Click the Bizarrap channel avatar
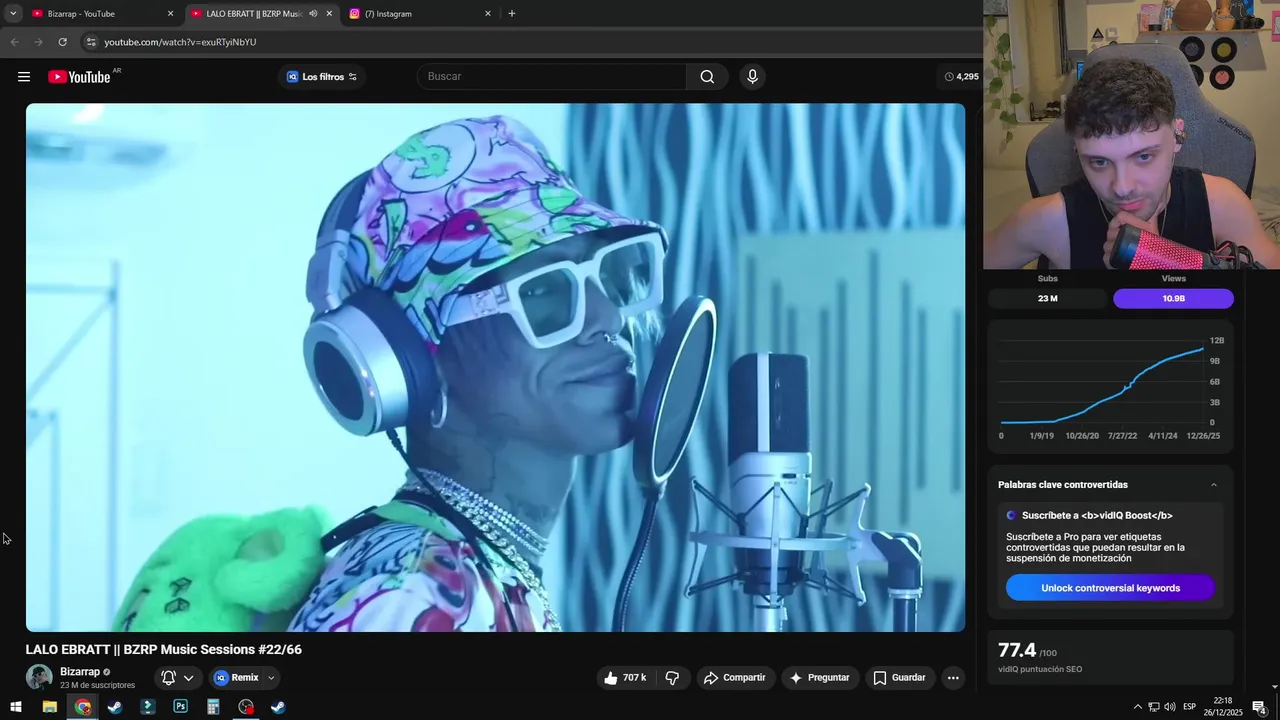This screenshot has height=720, width=1280. point(39,677)
